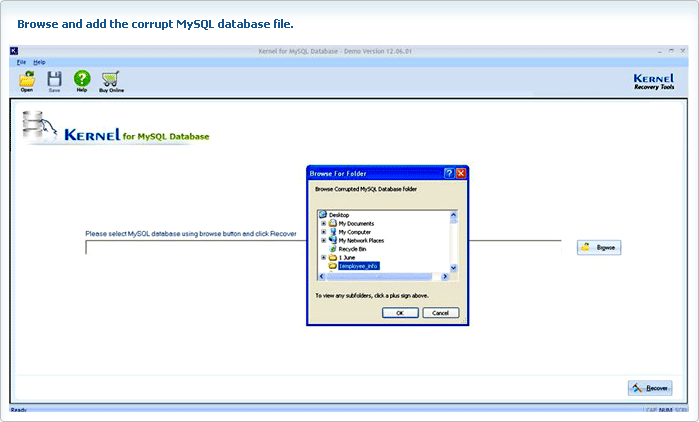This screenshot has width=699, height=422.
Task: Click the MySQL database path input field
Action: 323,247
